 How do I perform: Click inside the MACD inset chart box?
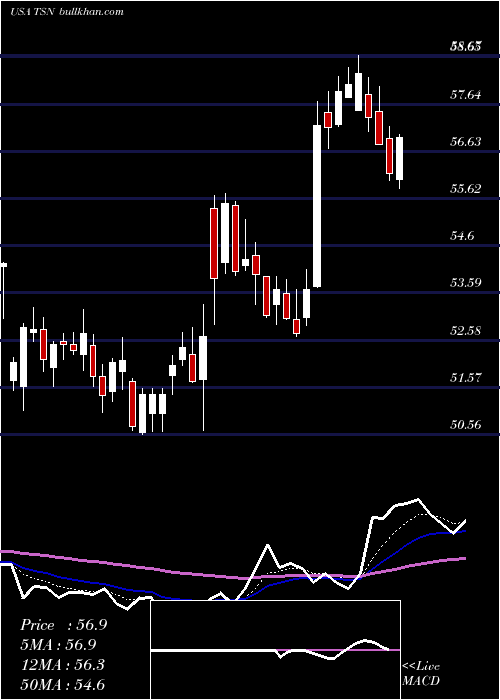point(275,650)
